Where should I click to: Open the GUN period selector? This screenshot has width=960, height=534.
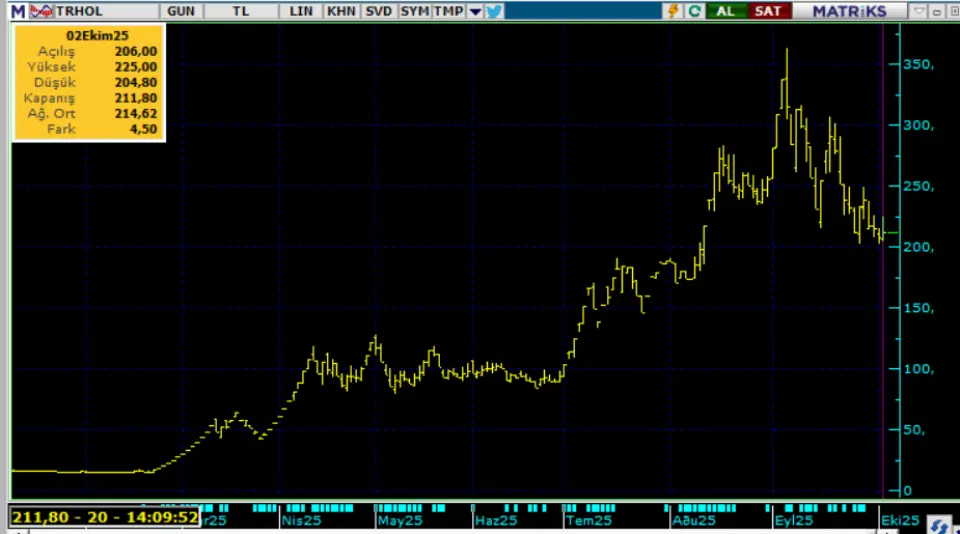(181, 11)
